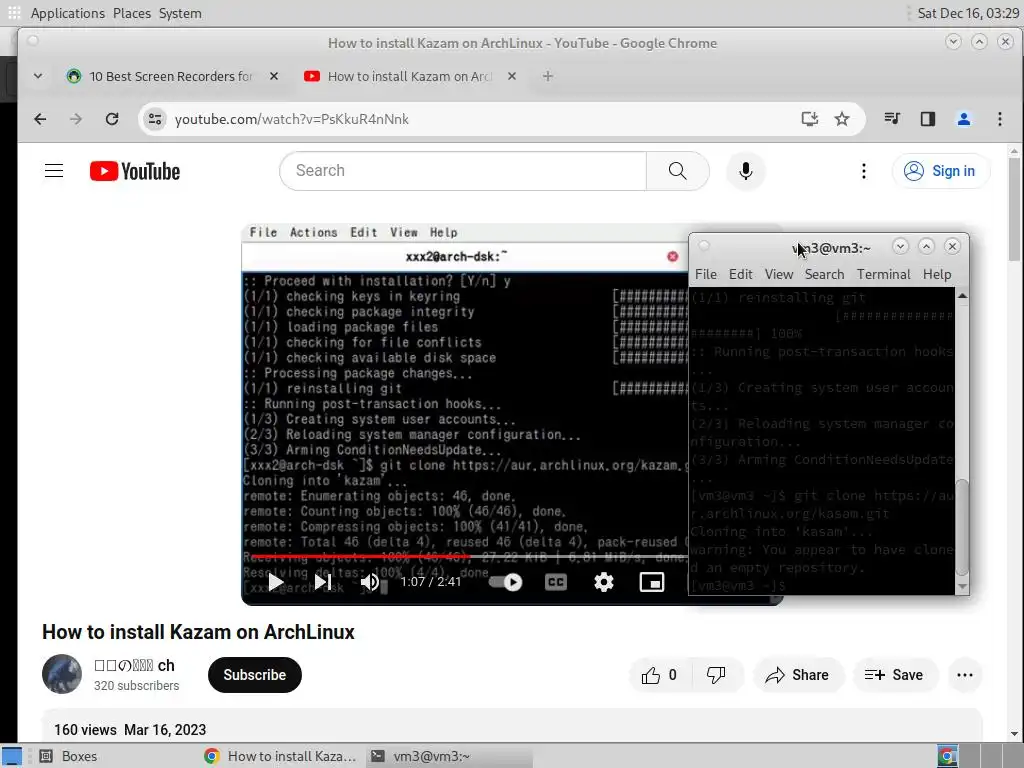The image size is (1024, 768).
Task: Click the terminal scrollbar up arrow
Action: [962, 296]
